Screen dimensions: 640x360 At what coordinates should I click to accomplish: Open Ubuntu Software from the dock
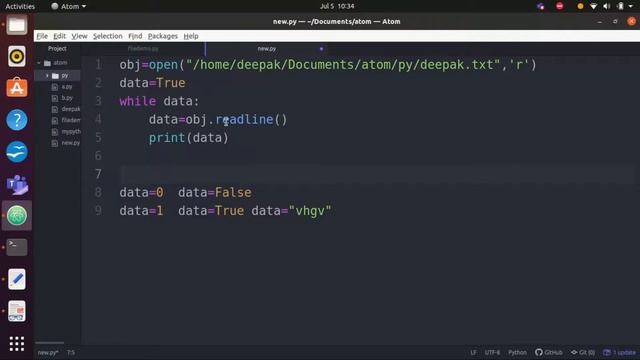pos(17,88)
